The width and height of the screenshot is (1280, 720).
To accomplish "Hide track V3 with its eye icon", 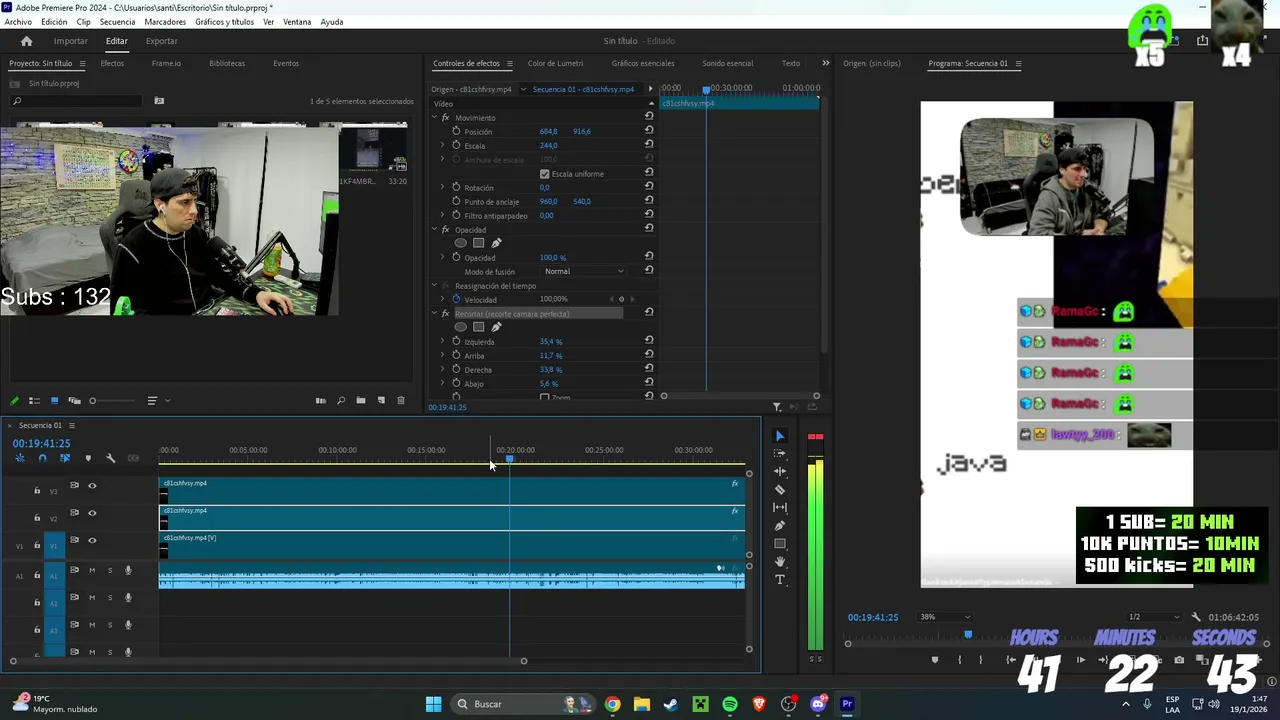I will tap(92, 486).
